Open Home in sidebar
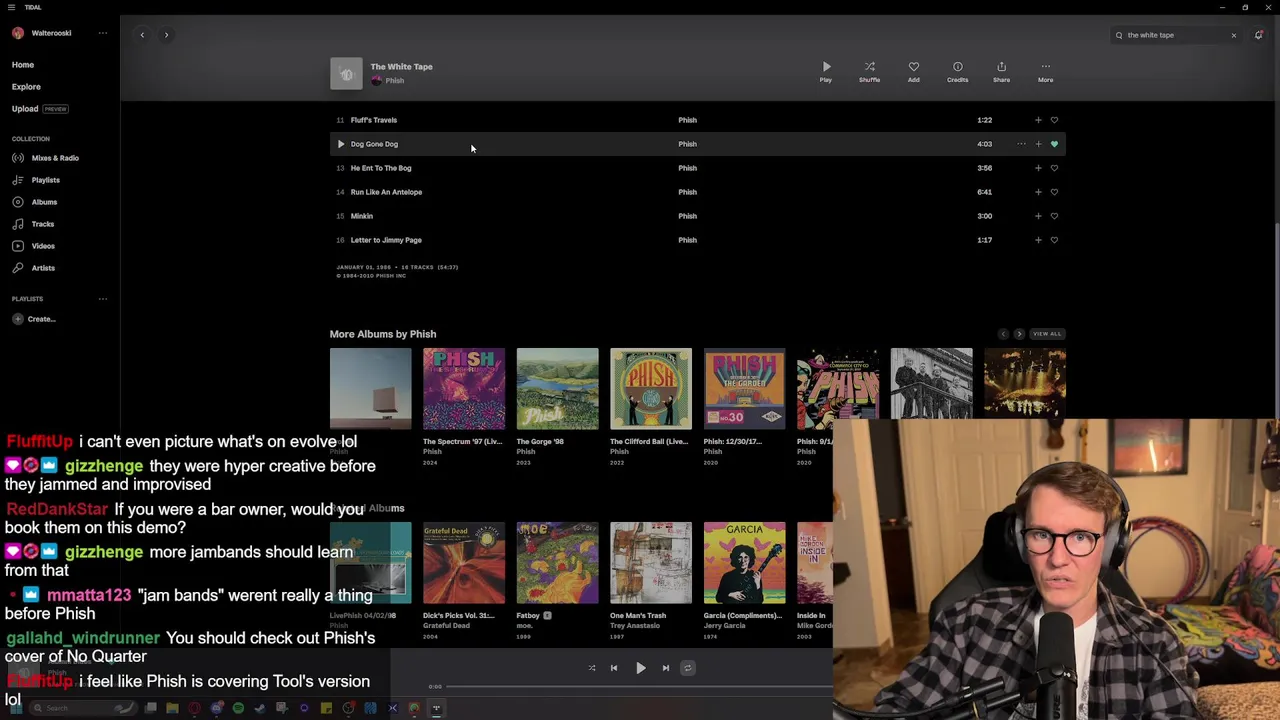Screen dimensions: 1280x720 23,65
